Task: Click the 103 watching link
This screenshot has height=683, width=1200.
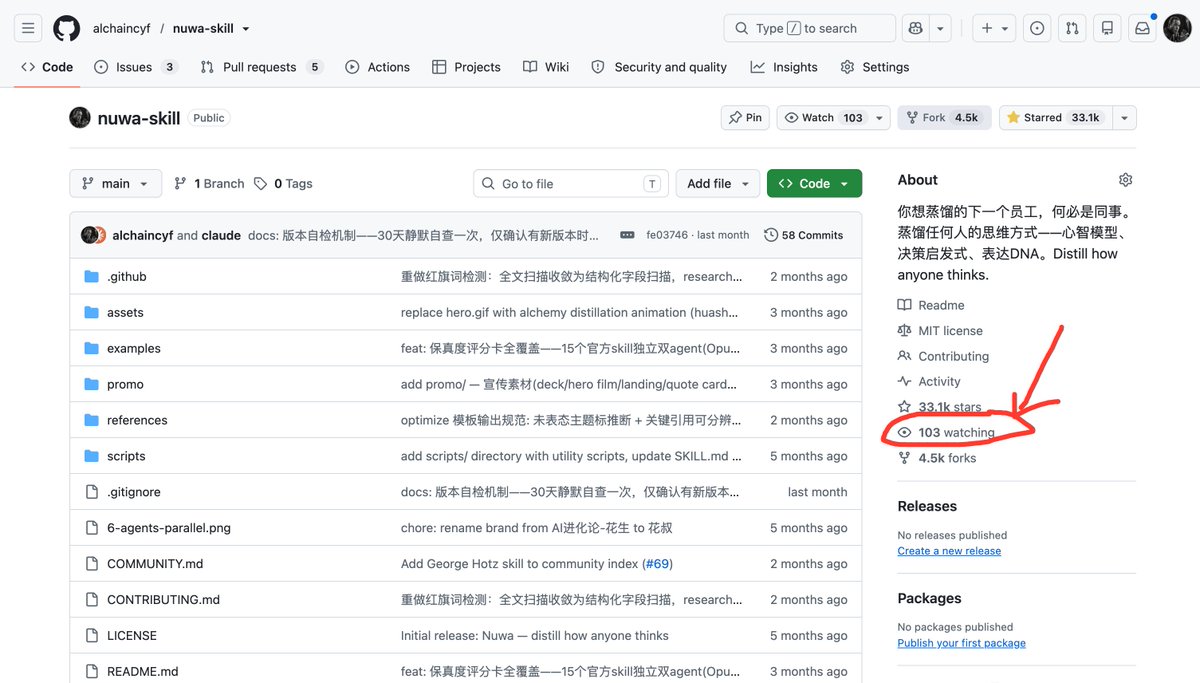Action: point(956,433)
